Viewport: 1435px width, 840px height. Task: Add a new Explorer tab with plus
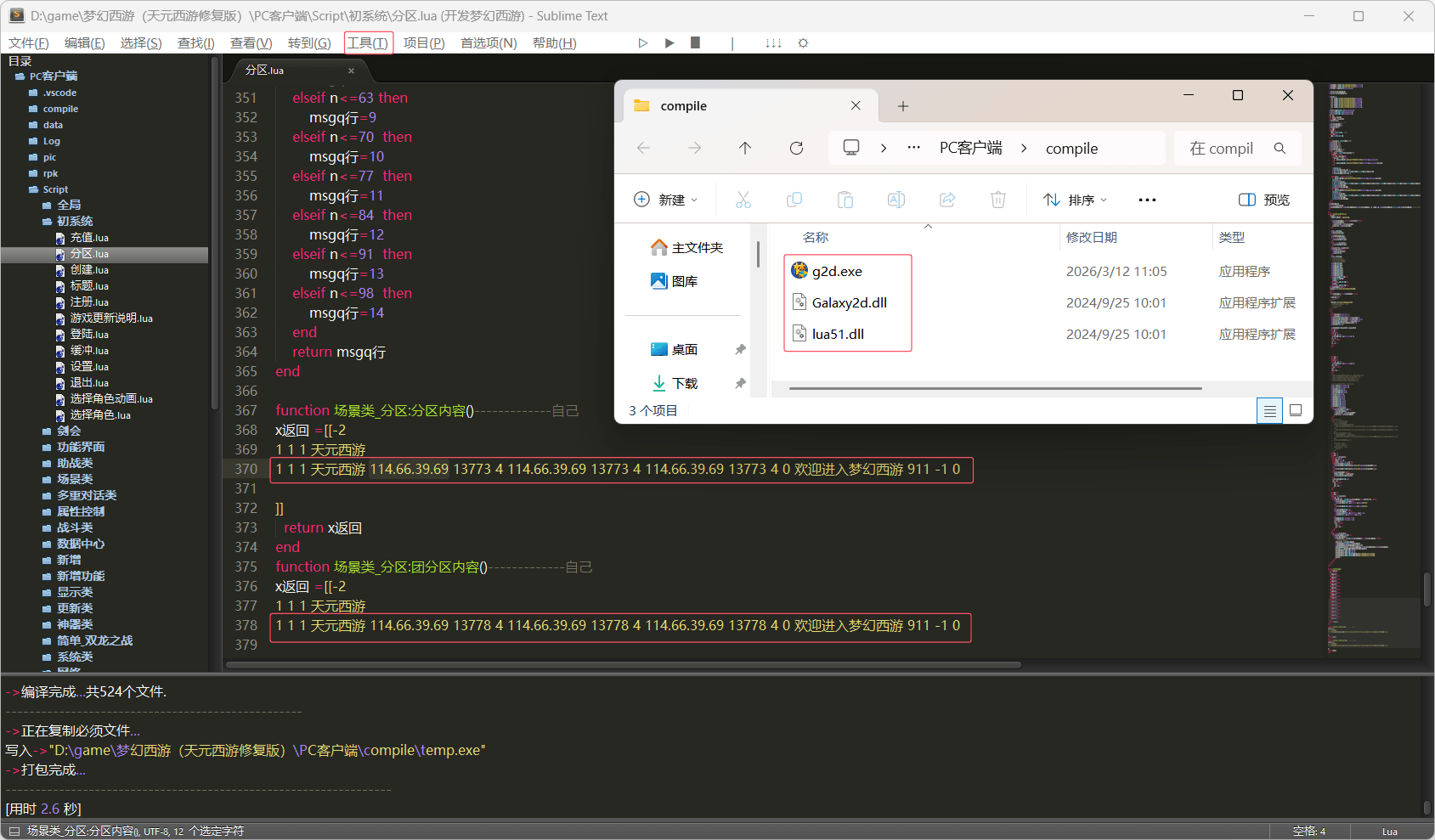point(903,106)
